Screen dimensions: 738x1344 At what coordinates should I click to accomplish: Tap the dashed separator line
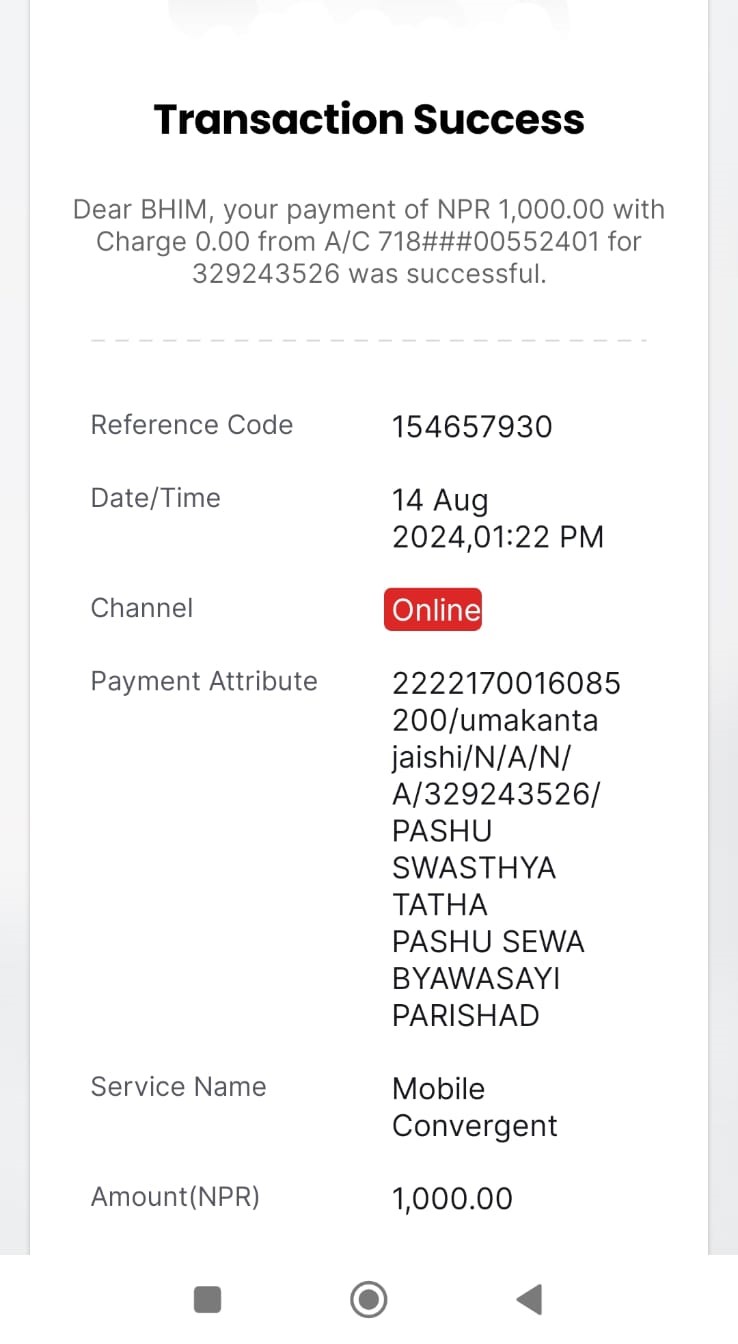pos(369,341)
